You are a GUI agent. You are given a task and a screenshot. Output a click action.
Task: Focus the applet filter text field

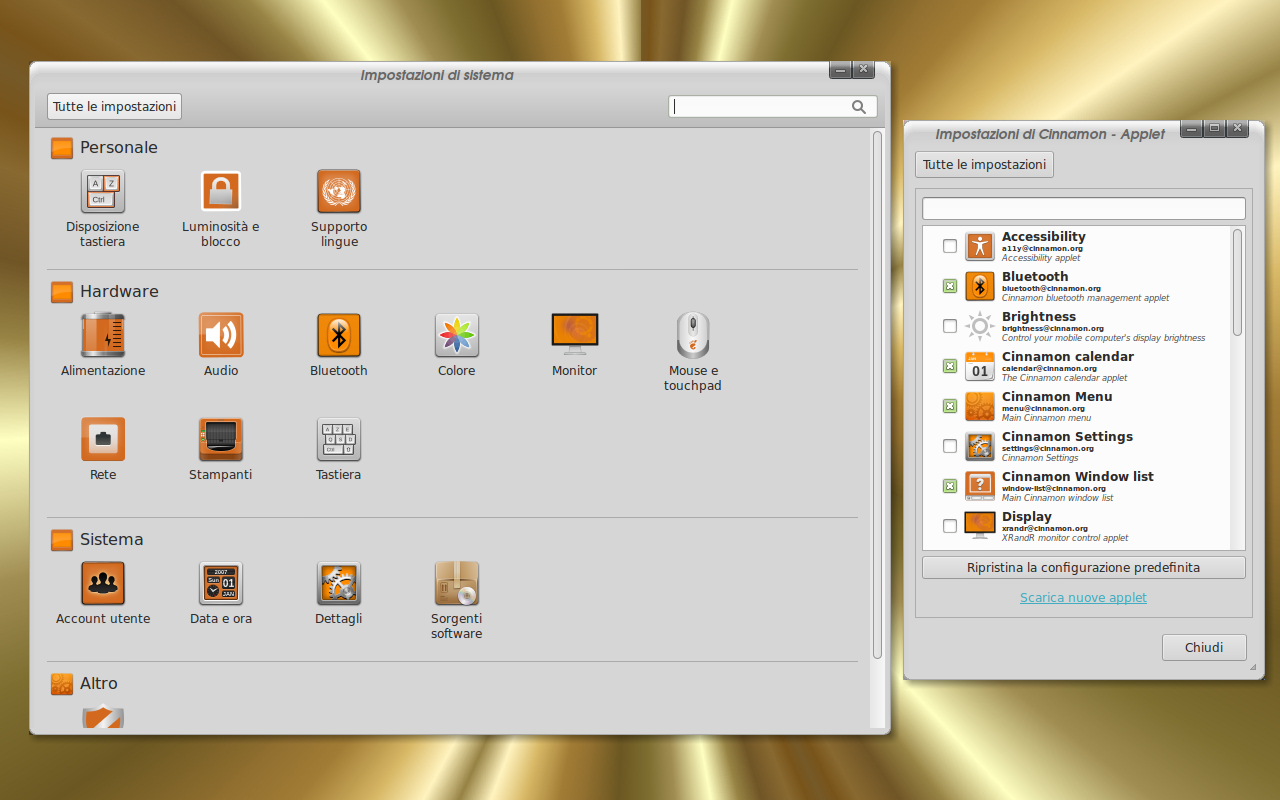click(1084, 208)
